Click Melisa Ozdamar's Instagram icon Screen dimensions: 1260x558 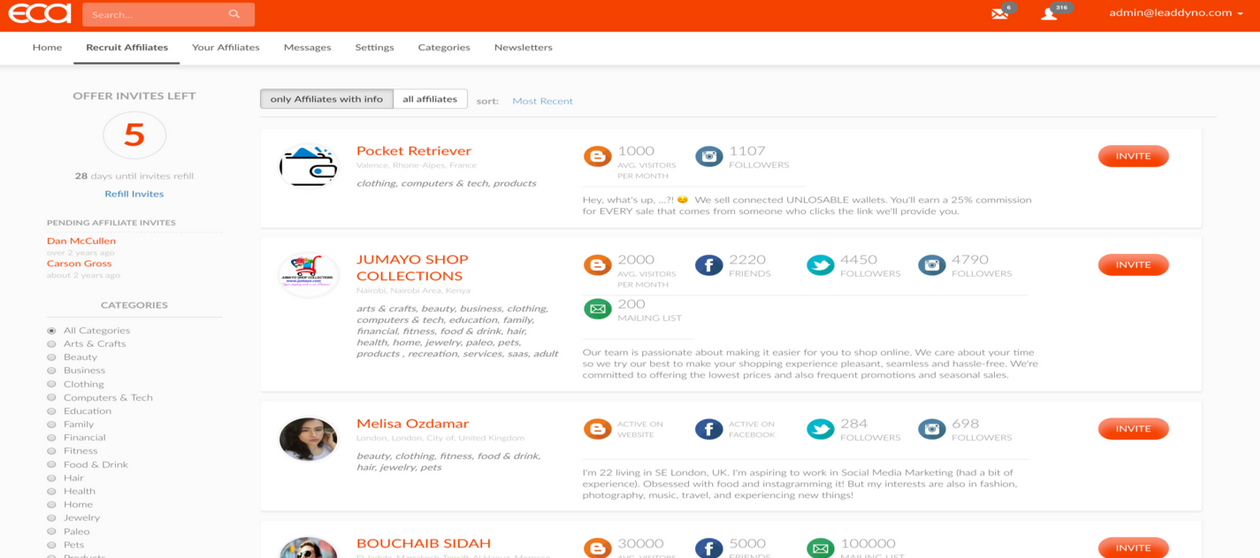click(932, 429)
